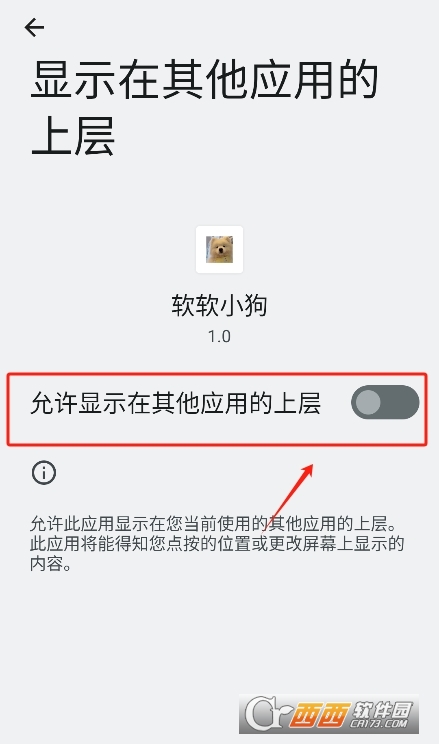Click the Cr logo in watermark
This screenshot has width=439, height=744.
coord(264,713)
